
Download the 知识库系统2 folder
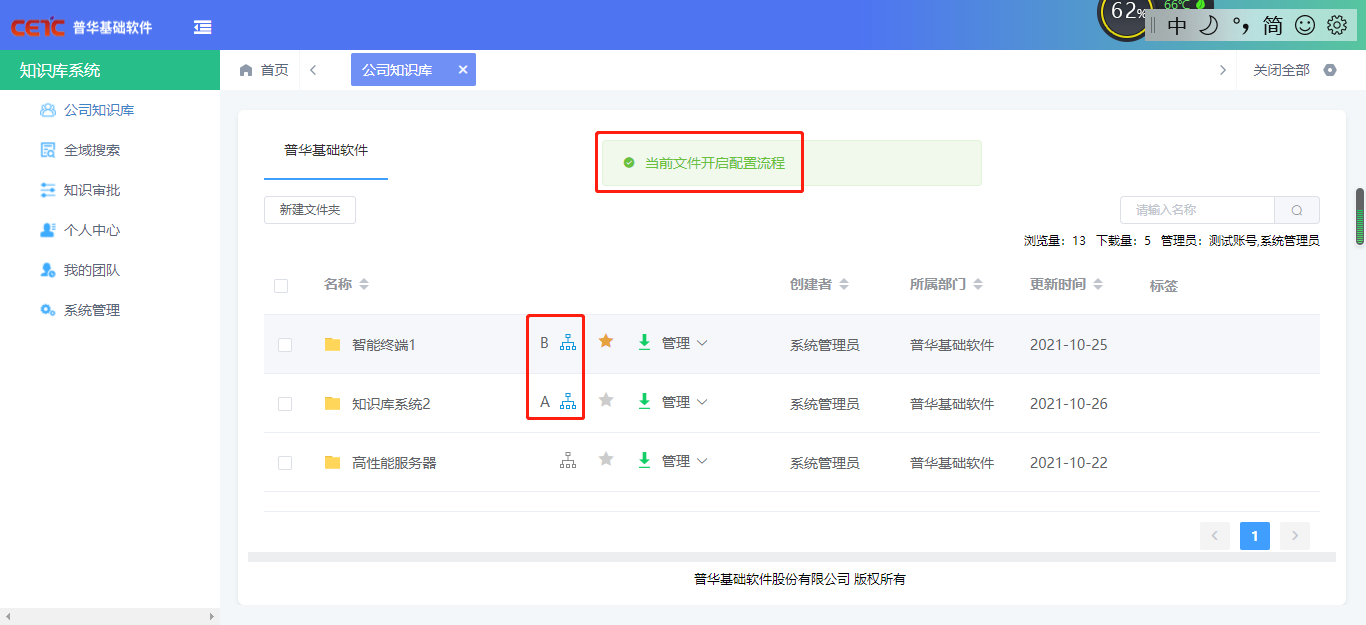pos(644,401)
